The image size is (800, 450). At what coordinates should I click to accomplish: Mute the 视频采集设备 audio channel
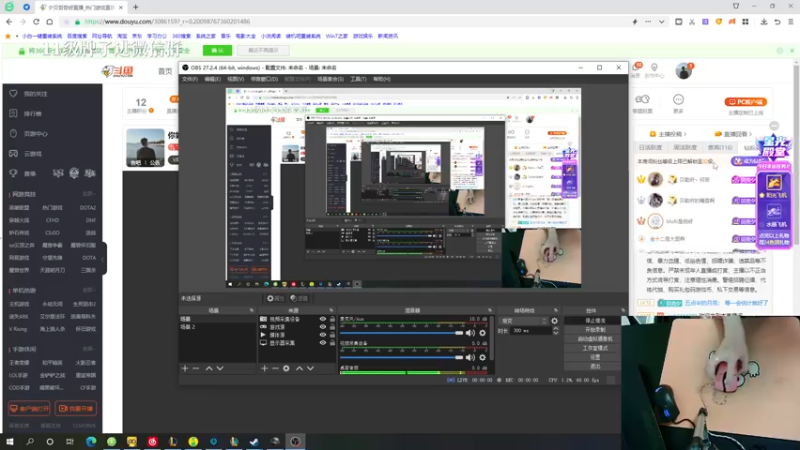(470, 358)
